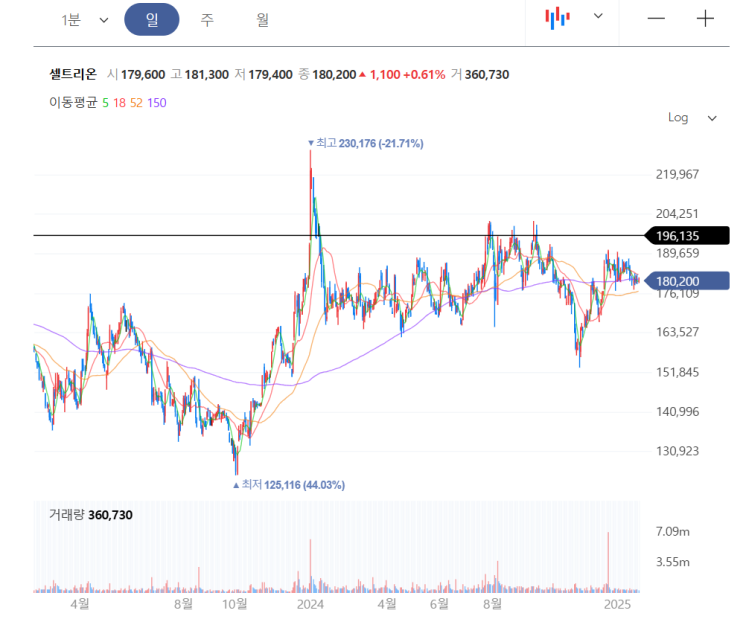The height and width of the screenshot is (622, 743).
Task: Click the 180,200 current price tag
Action: click(x=687, y=281)
